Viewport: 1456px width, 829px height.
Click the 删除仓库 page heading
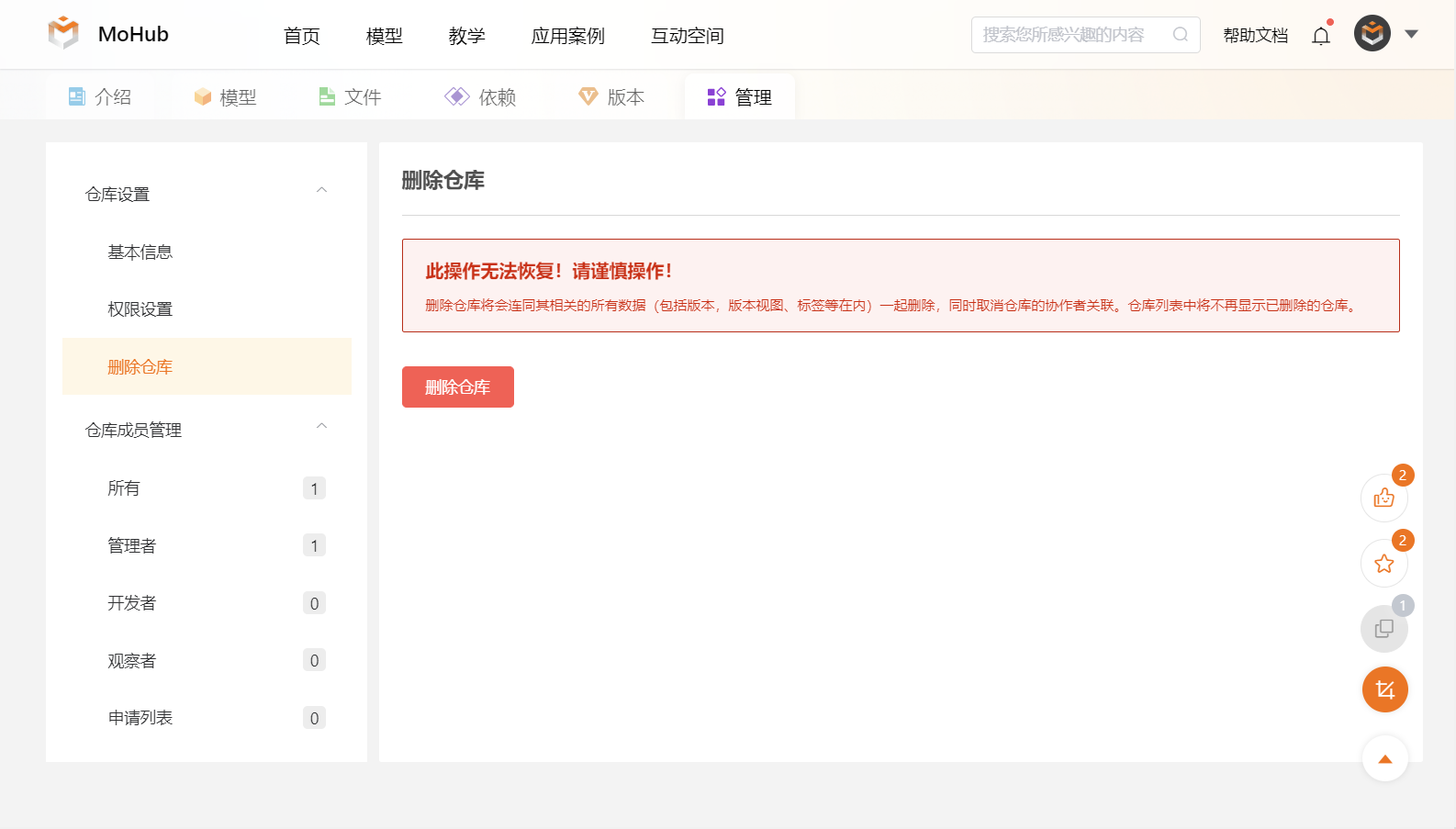pos(443,180)
